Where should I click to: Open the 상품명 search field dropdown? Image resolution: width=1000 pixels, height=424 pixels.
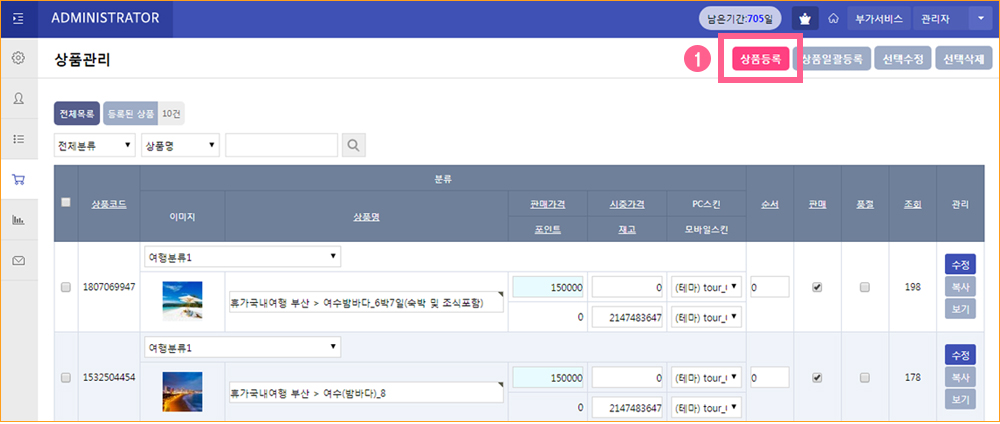[180, 145]
